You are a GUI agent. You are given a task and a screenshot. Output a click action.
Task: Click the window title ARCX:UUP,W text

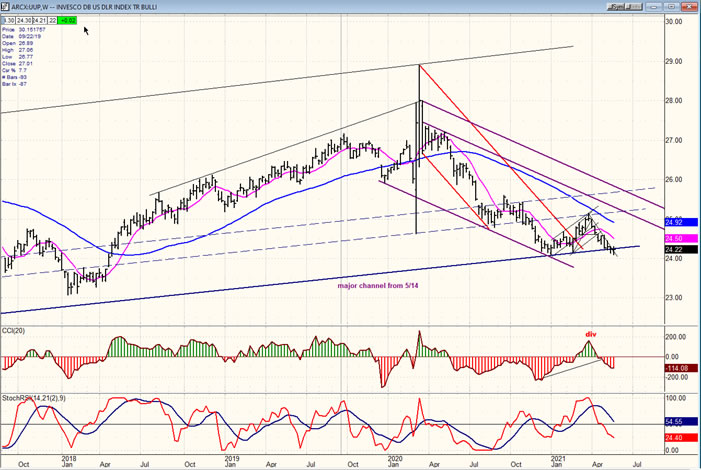29,7
